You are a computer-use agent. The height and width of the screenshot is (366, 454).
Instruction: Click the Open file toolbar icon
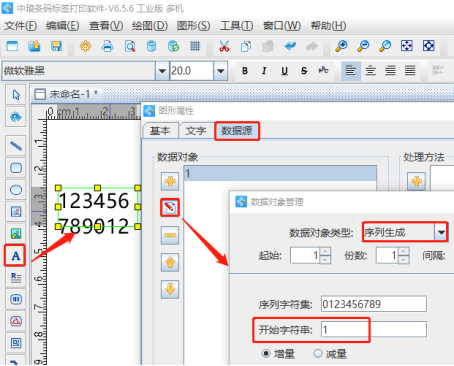[x=34, y=46]
